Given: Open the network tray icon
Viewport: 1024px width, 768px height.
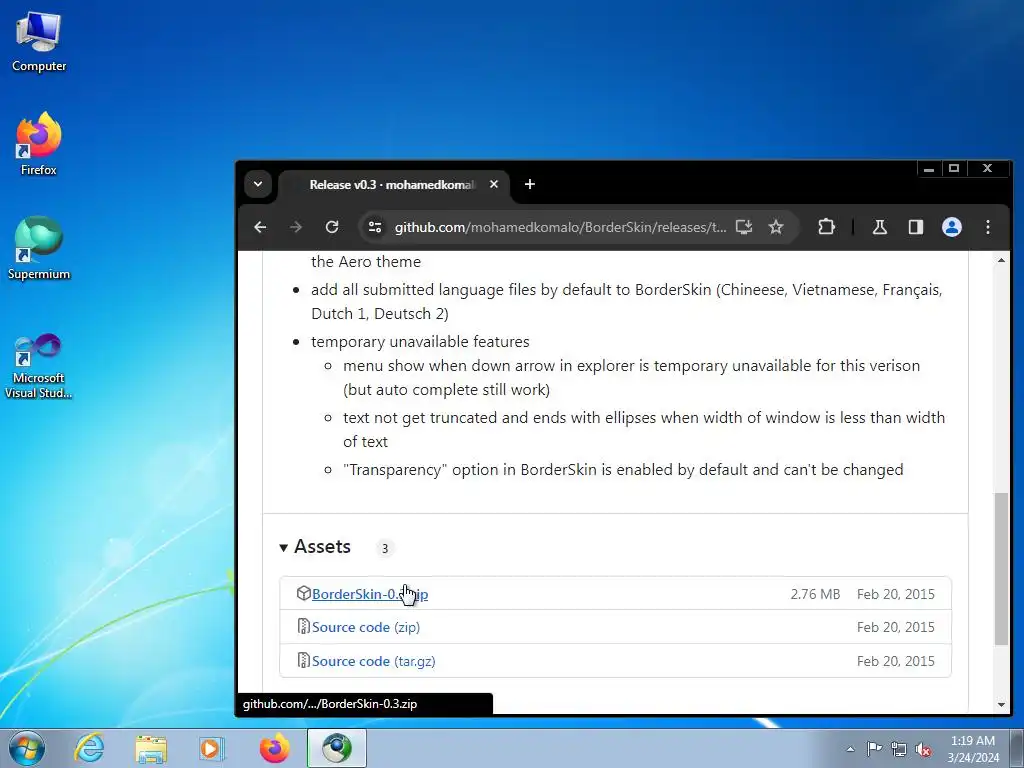Looking at the screenshot, I should tap(899, 749).
